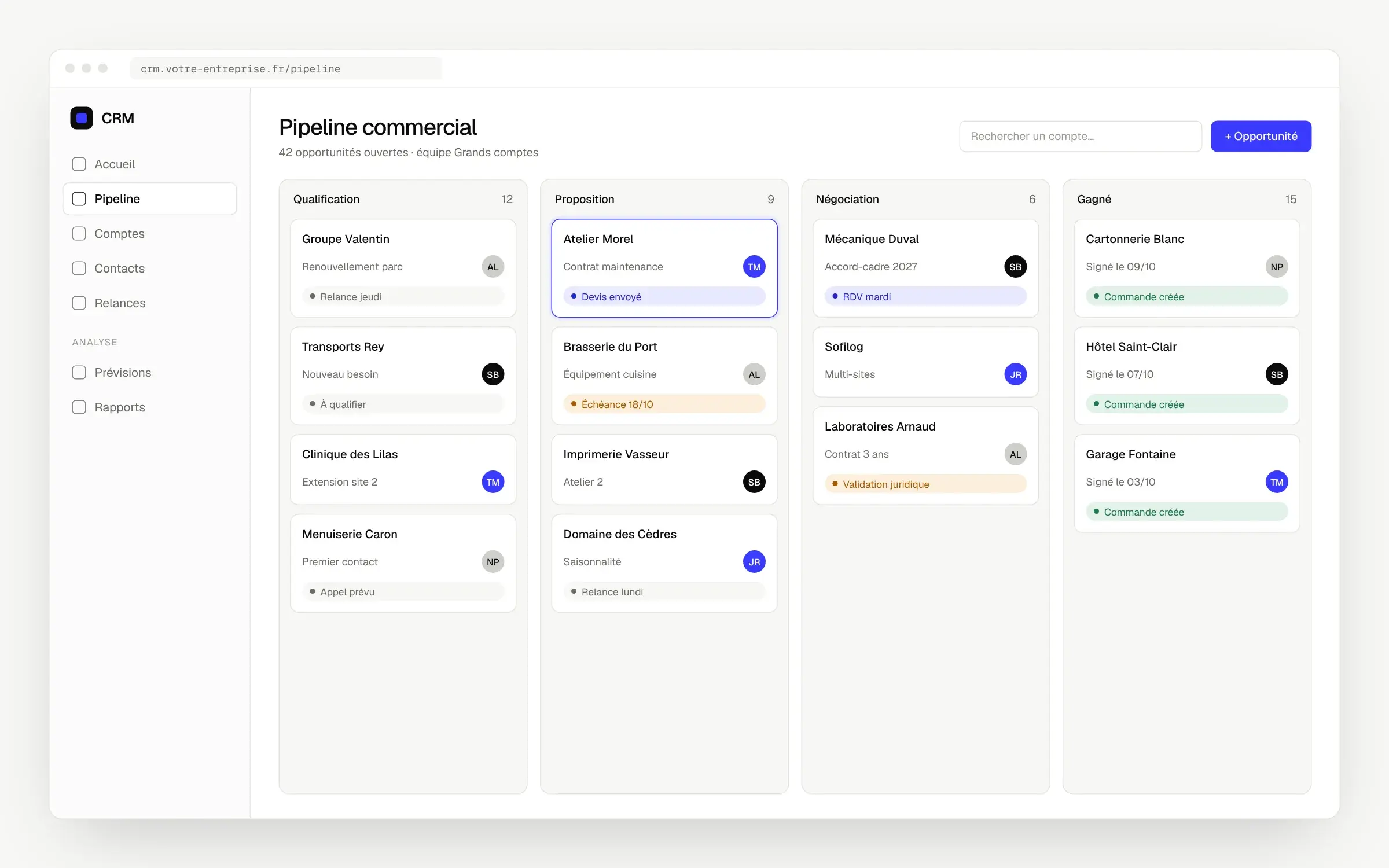Click the icon beside Rapports
Viewport: 1389px width, 868px height.
point(79,407)
